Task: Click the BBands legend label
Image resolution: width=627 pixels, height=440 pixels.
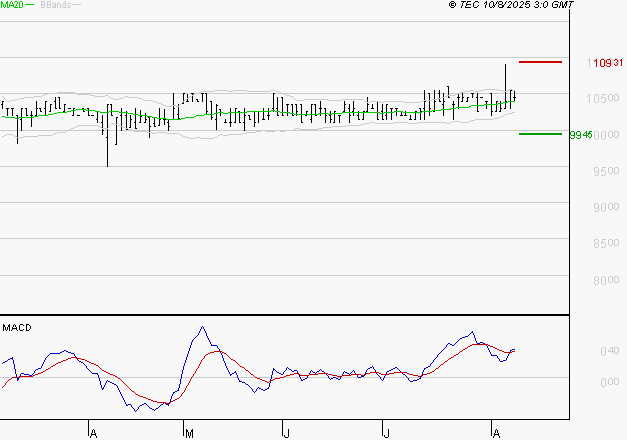Action: pos(54,6)
